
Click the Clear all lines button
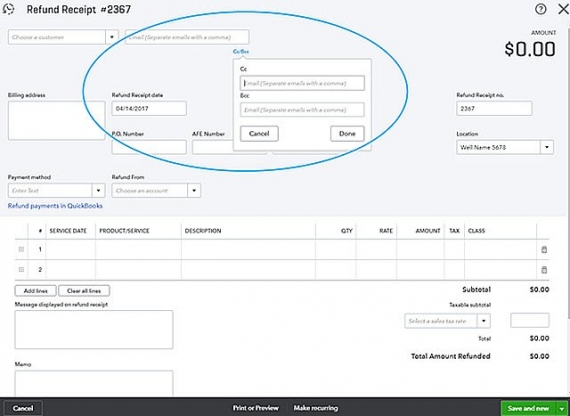[x=84, y=291]
